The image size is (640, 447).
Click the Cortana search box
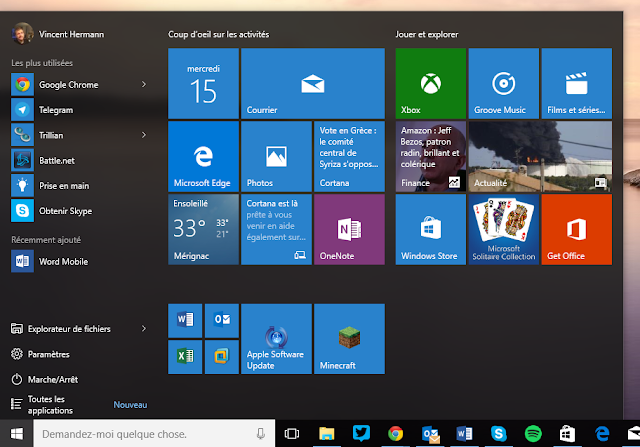pyautogui.click(x=154, y=434)
